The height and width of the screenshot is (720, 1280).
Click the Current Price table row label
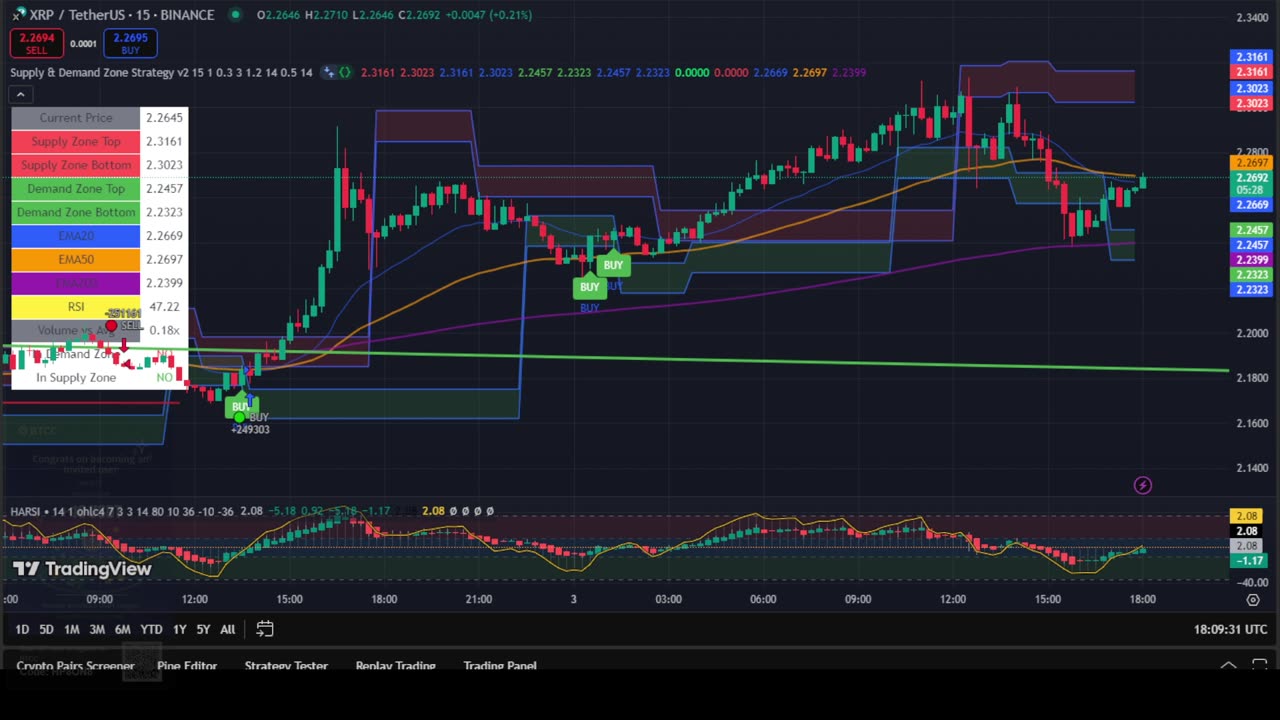pos(76,117)
